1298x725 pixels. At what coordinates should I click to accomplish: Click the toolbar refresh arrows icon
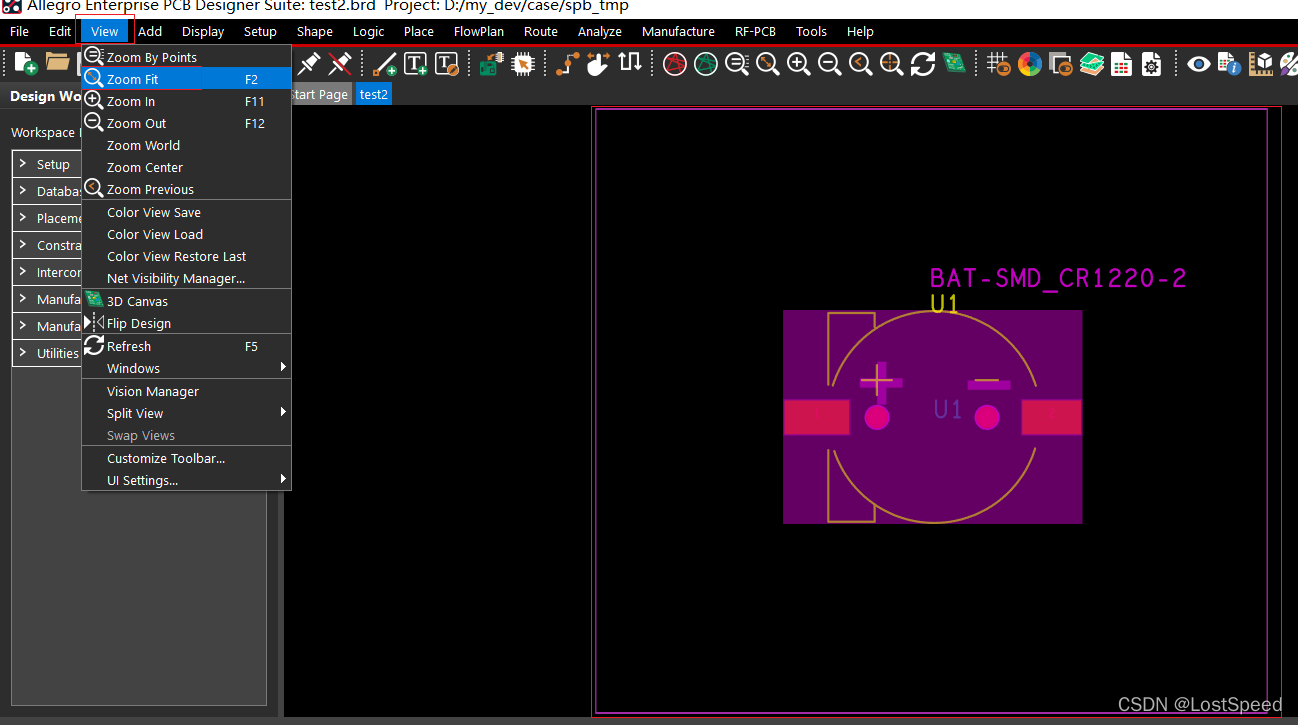click(x=922, y=64)
